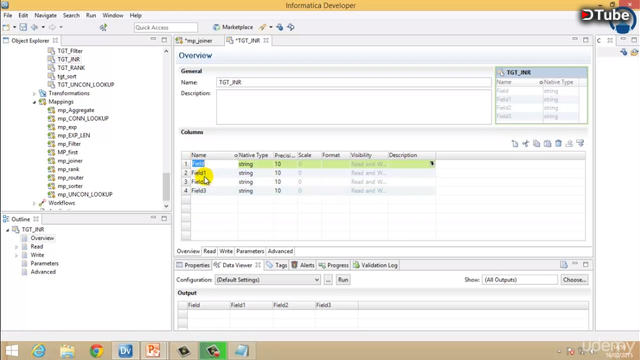Image resolution: width=640 pixels, height=360 pixels.
Task: Click the Choose... button
Action: pyautogui.click(x=574, y=280)
